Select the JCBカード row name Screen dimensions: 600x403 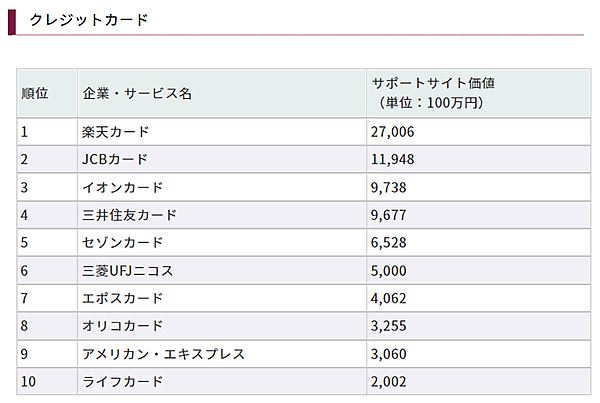click(x=114, y=159)
